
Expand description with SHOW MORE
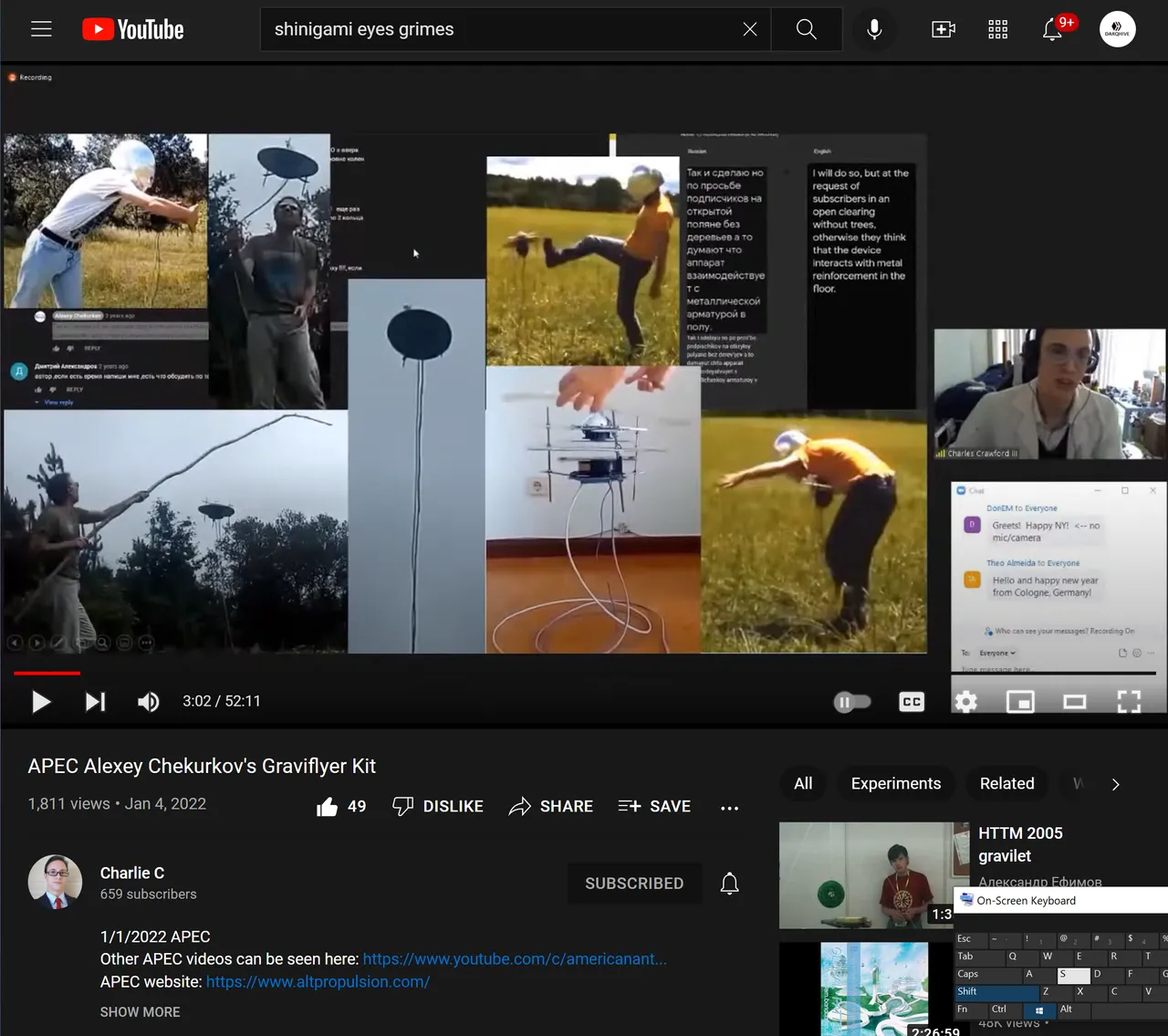click(141, 1011)
